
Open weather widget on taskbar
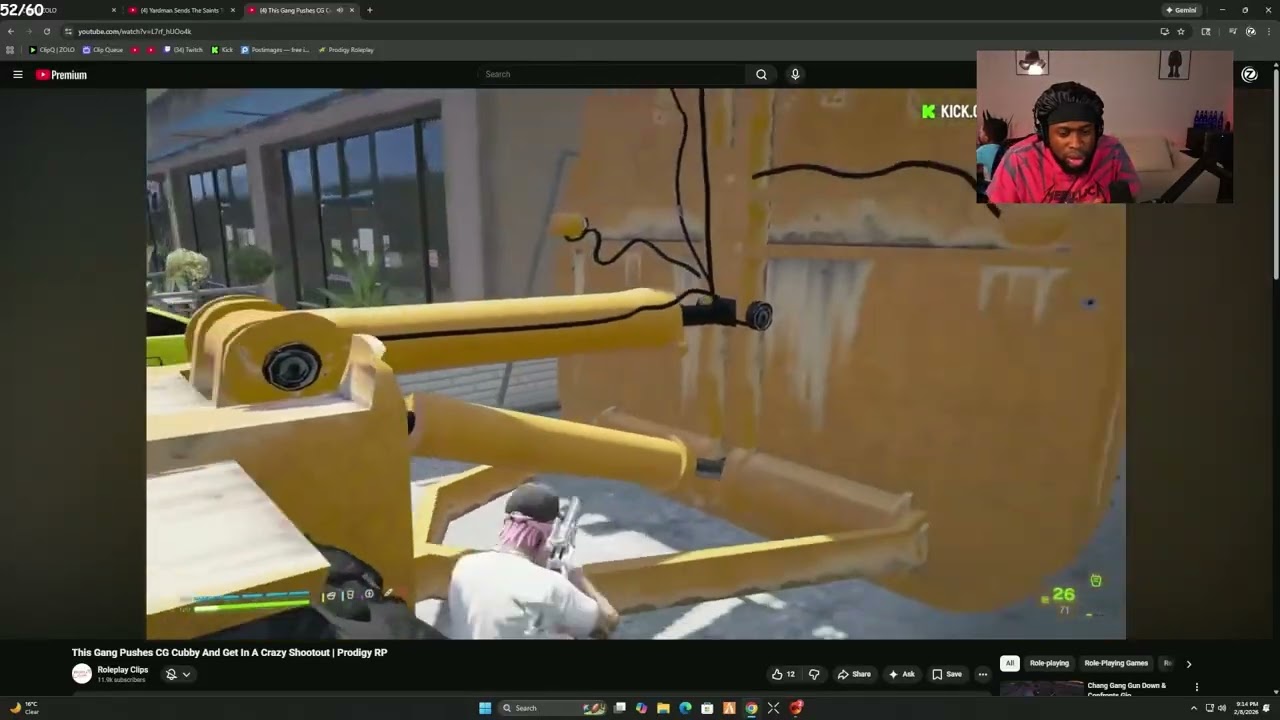click(x=24, y=708)
